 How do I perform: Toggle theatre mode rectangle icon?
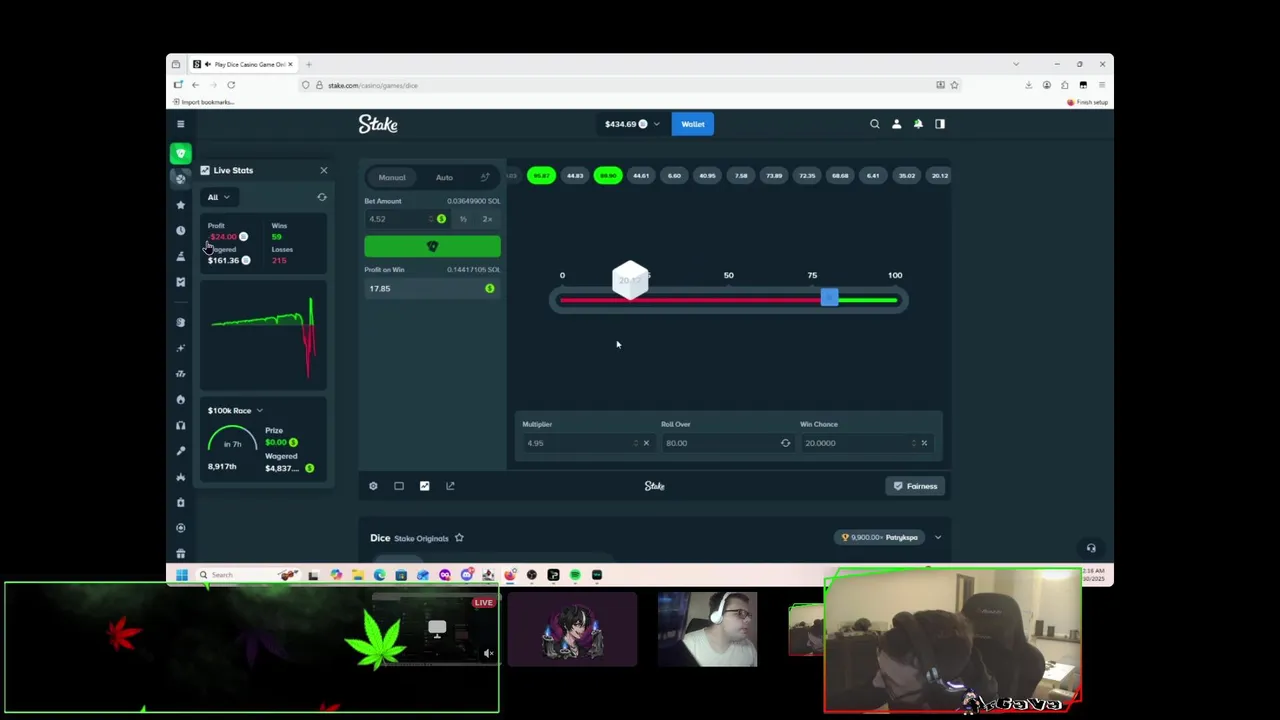click(x=399, y=486)
